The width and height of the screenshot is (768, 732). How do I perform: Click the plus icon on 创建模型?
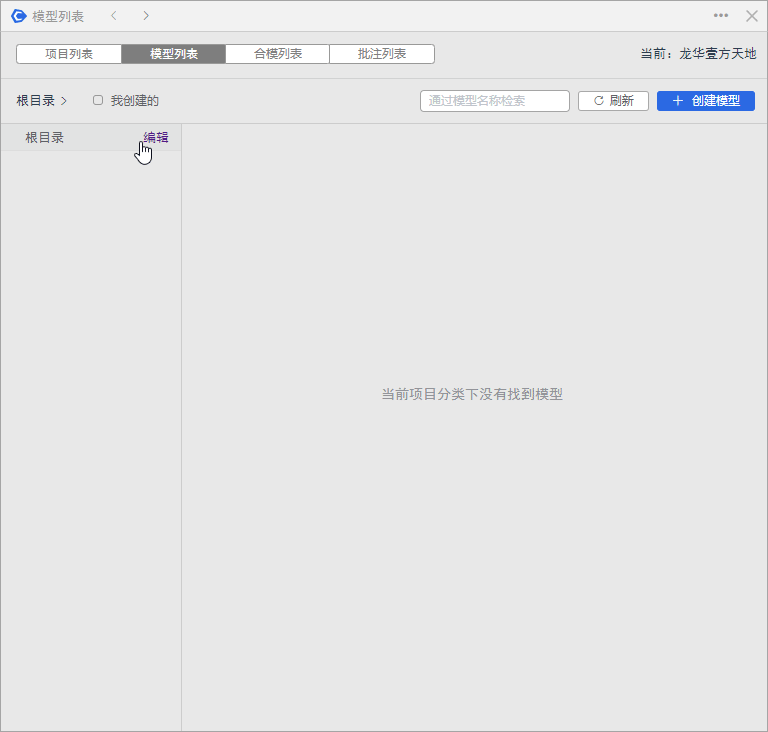tap(677, 101)
